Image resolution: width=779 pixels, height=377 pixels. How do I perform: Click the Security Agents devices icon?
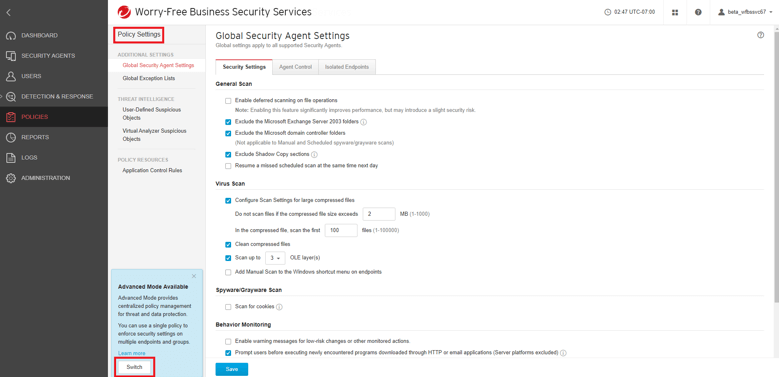pos(11,56)
